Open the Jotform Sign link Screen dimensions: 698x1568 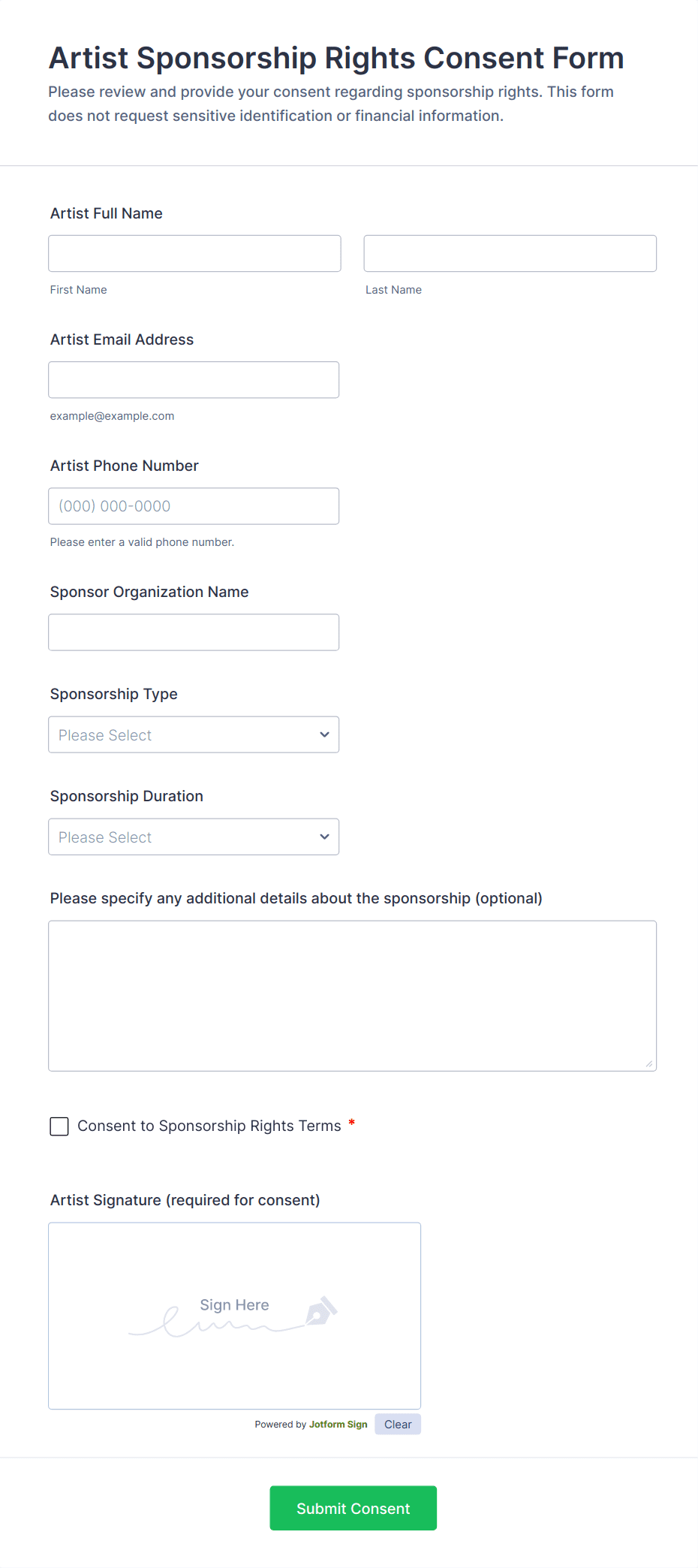click(x=338, y=1424)
